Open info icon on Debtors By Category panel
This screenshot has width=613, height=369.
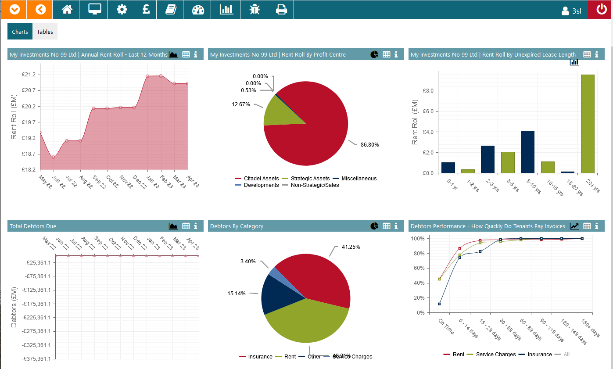tap(396, 226)
